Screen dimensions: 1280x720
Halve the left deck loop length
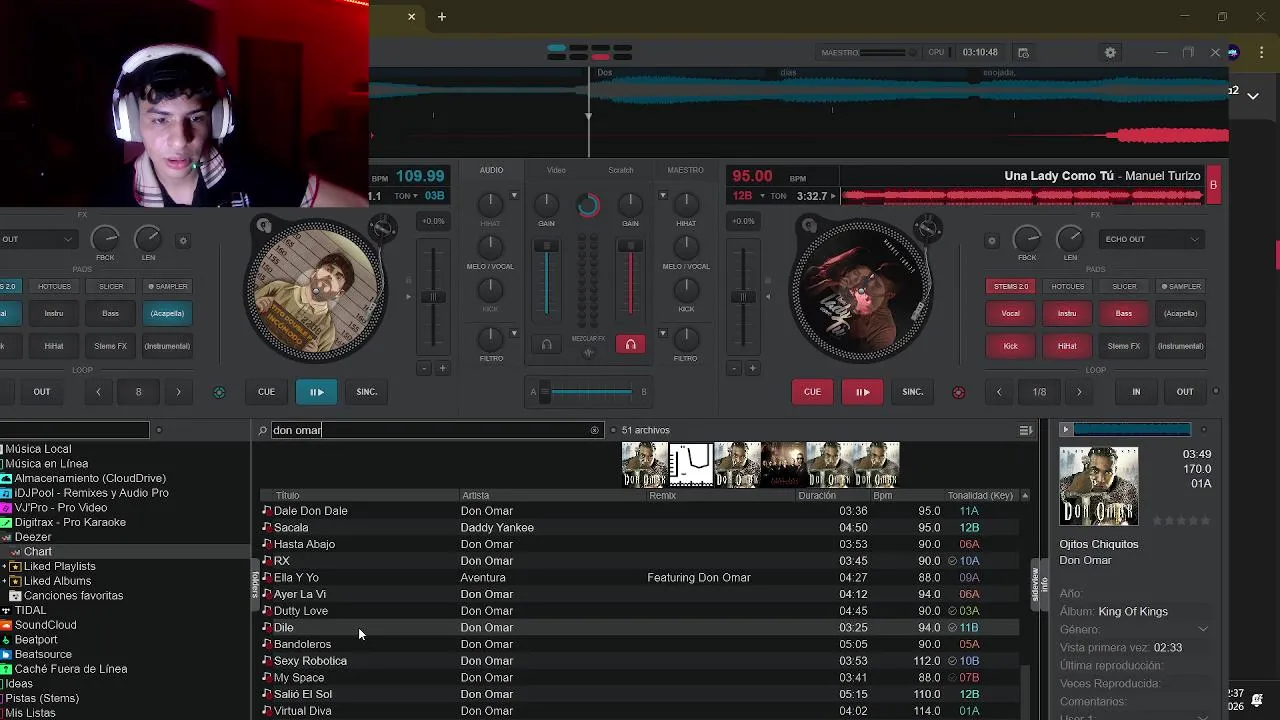click(x=98, y=392)
